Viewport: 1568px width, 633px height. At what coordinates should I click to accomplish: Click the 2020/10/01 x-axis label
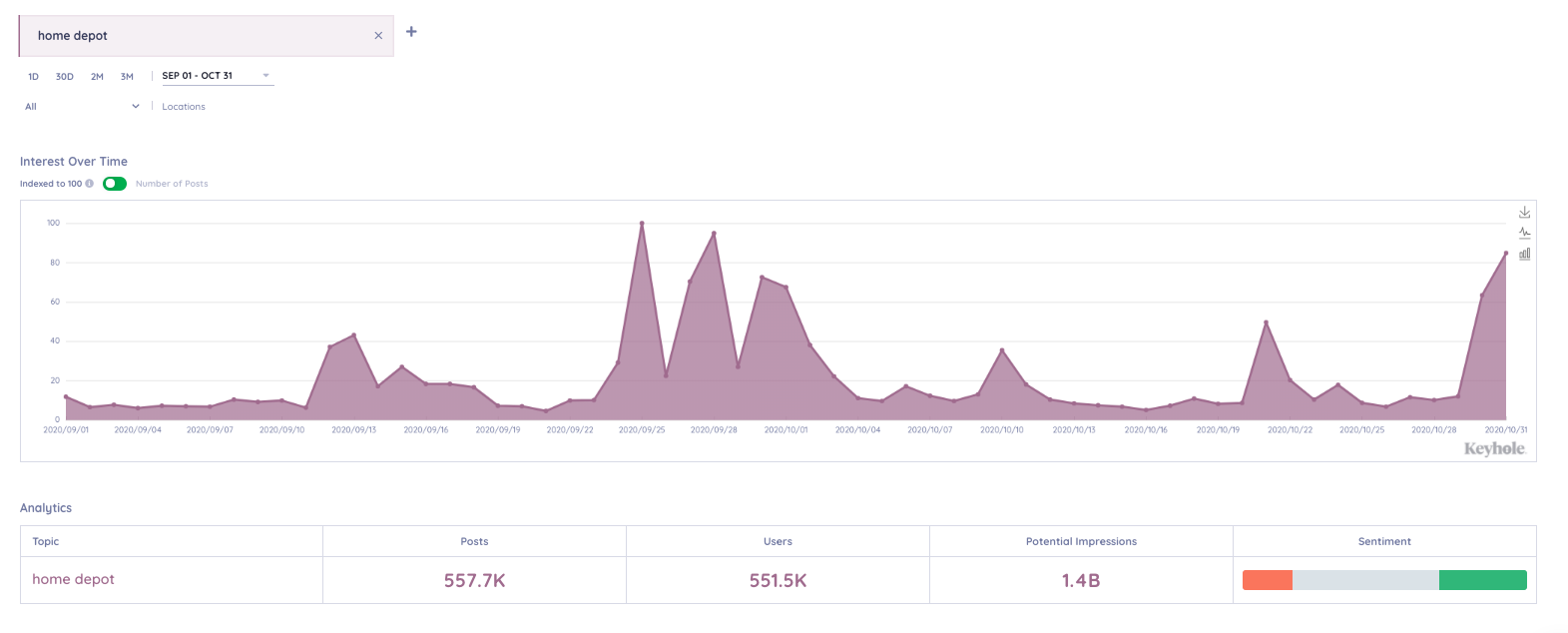tap(785, 430)
